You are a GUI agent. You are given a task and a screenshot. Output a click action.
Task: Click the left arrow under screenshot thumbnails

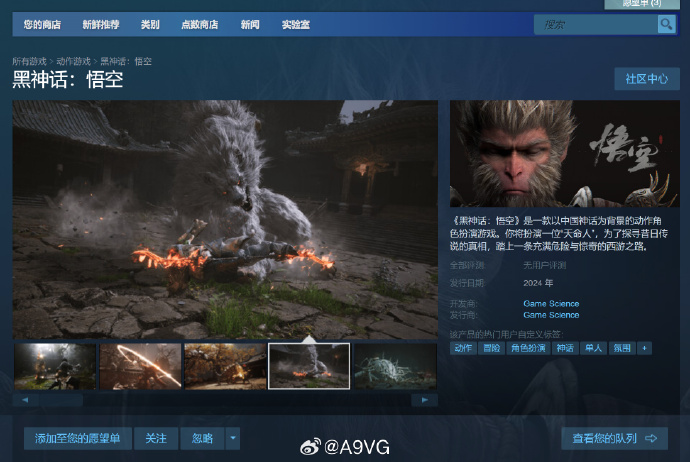click(25, 400)
